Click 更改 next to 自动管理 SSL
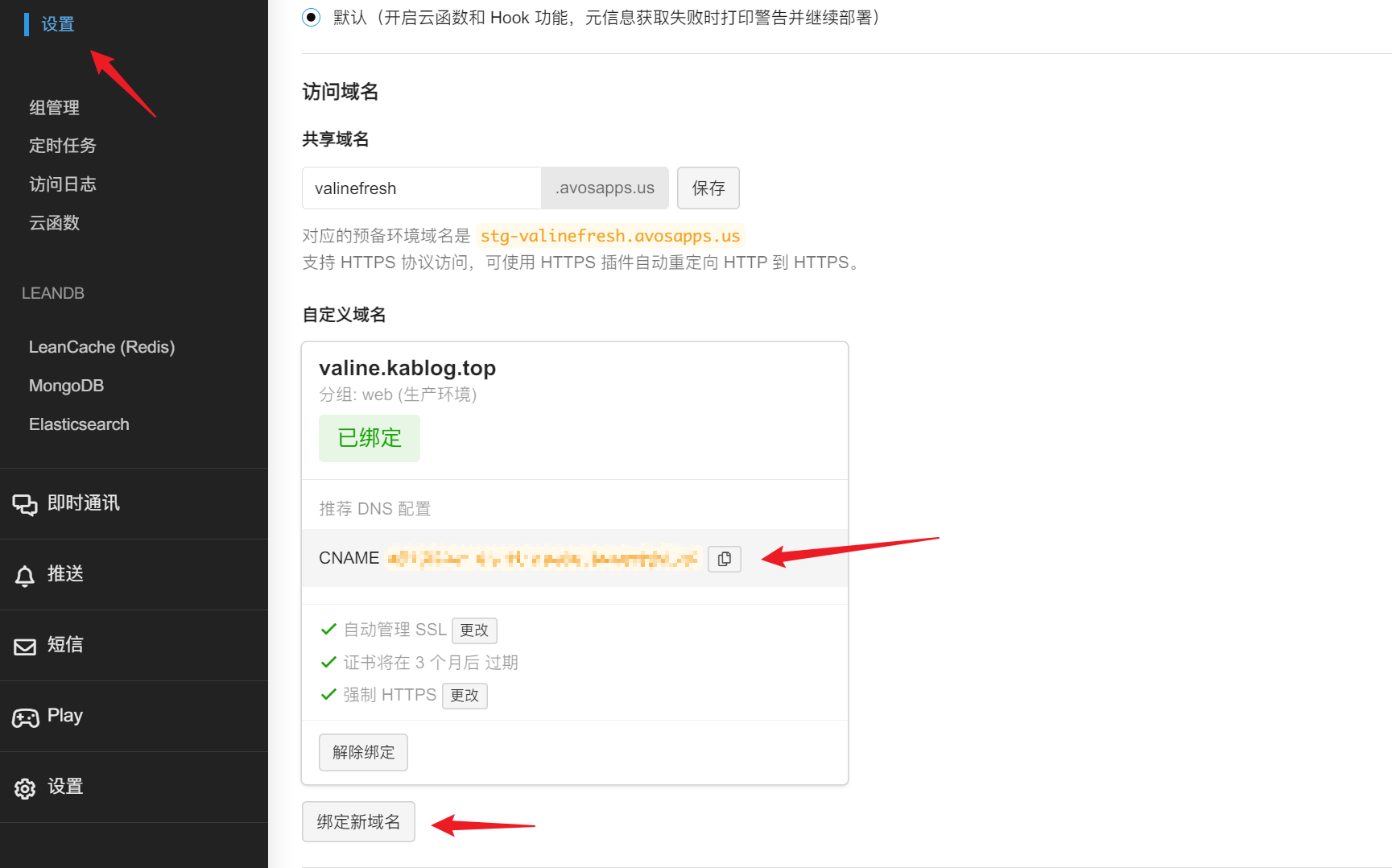The height and width of the screenshot is (868, 1392). pyautogui.click(x=474, y=630)
